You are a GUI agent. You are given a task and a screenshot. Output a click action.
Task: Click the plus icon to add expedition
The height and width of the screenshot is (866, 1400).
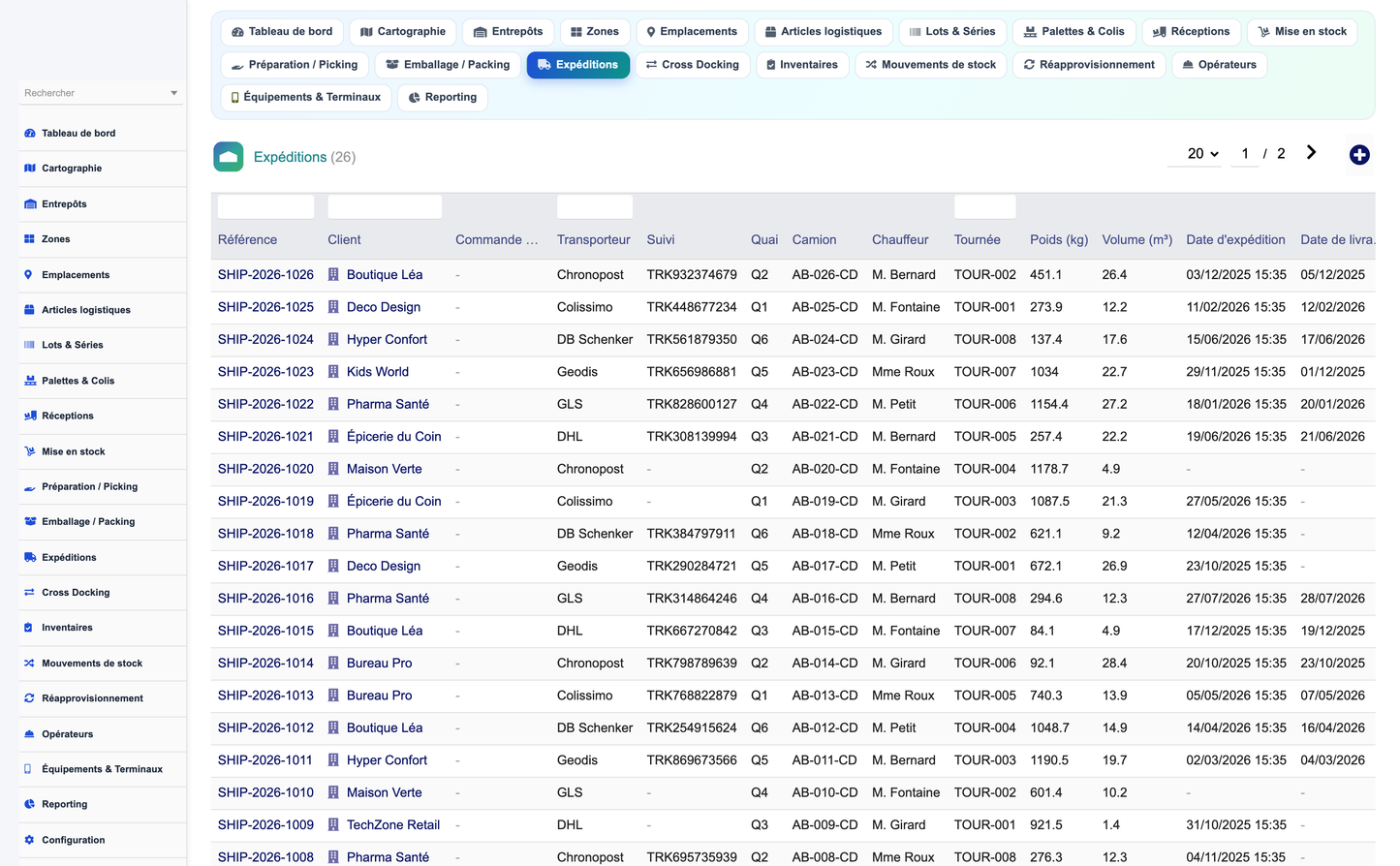pos(1359,155)
